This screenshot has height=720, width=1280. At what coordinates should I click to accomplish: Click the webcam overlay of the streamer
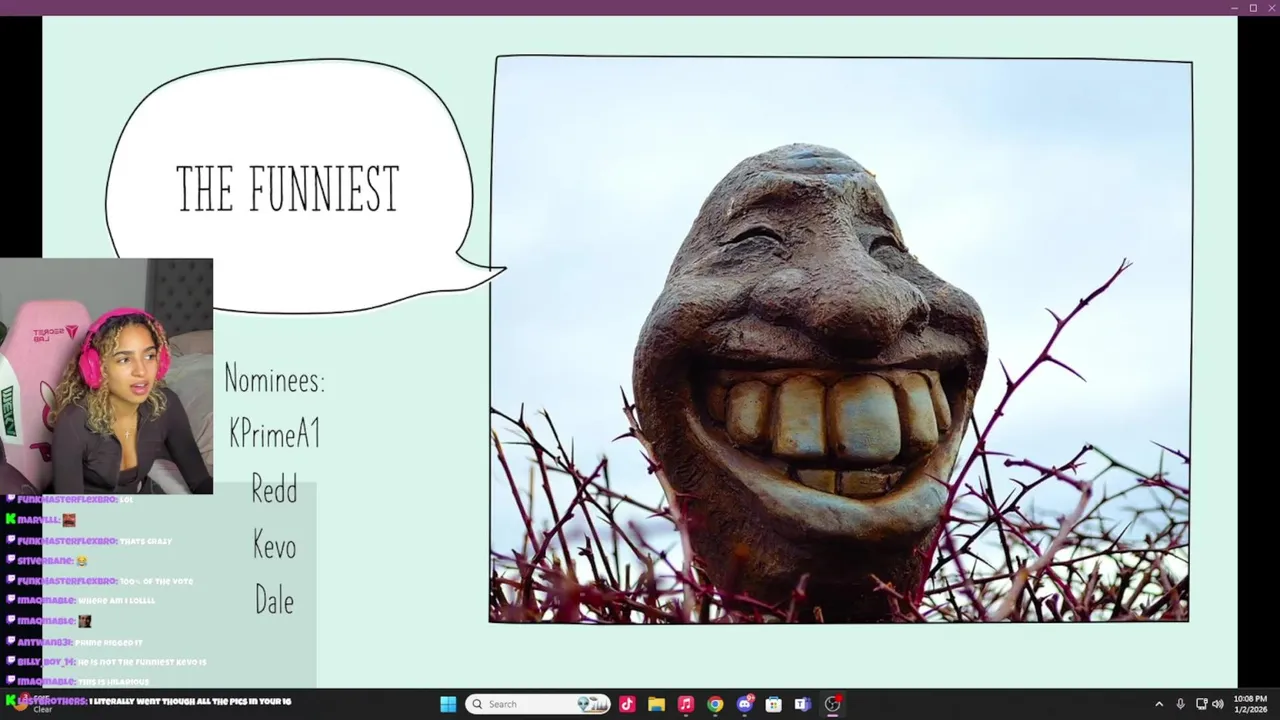(106, 376)
